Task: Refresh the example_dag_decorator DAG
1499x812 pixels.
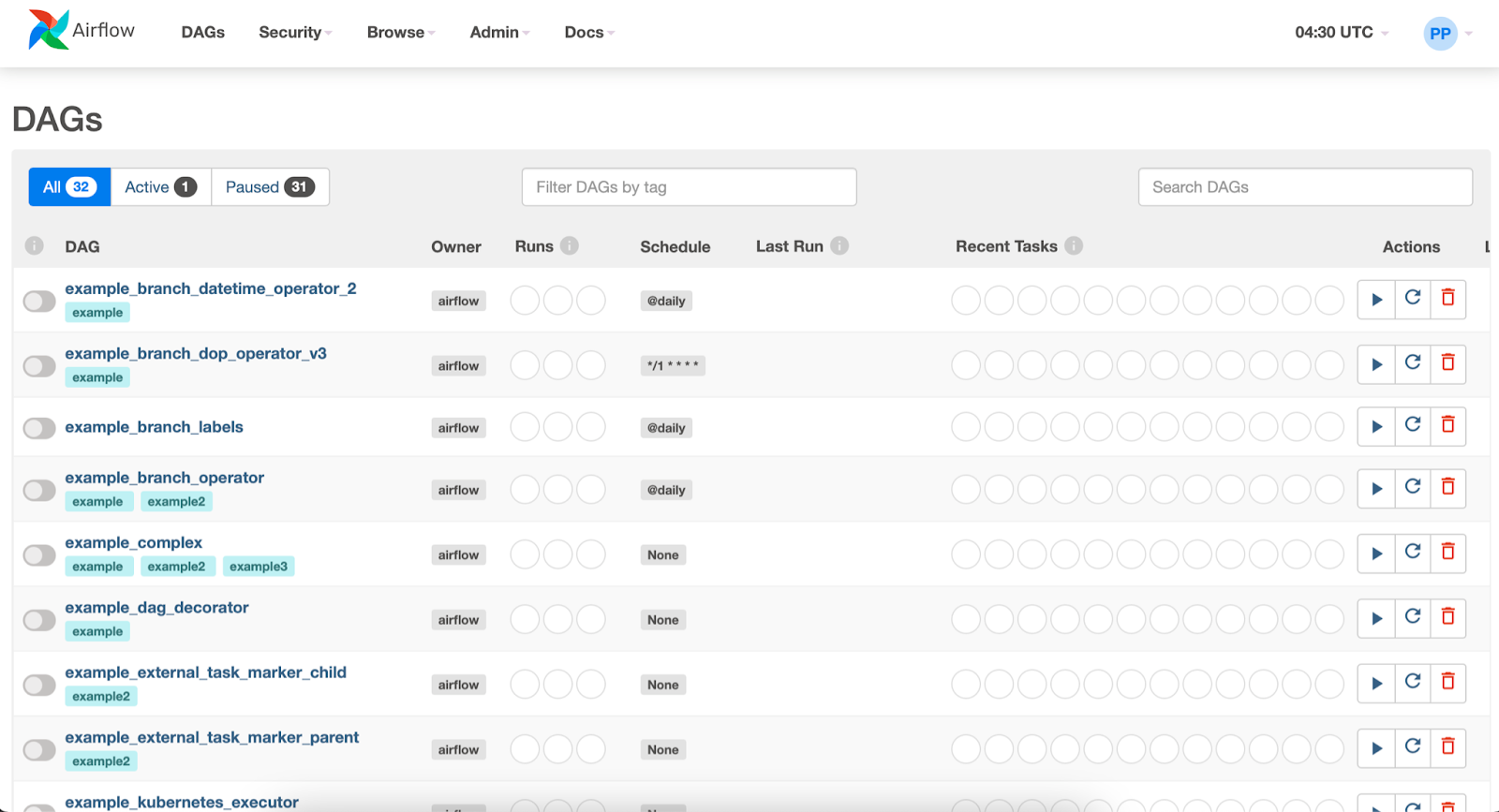Action: (1413, 617)
